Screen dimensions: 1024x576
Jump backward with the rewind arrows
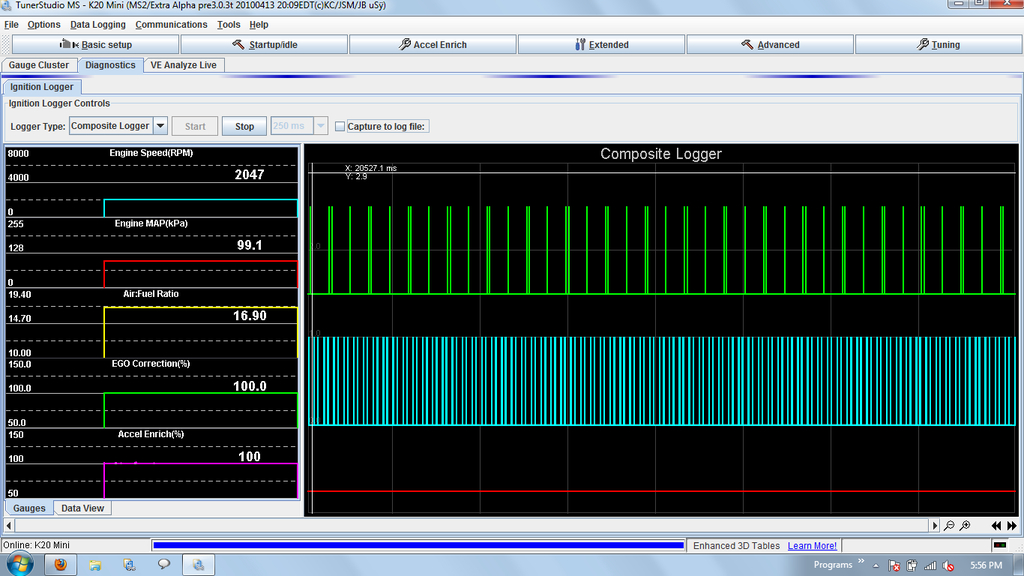pos(996,525)
